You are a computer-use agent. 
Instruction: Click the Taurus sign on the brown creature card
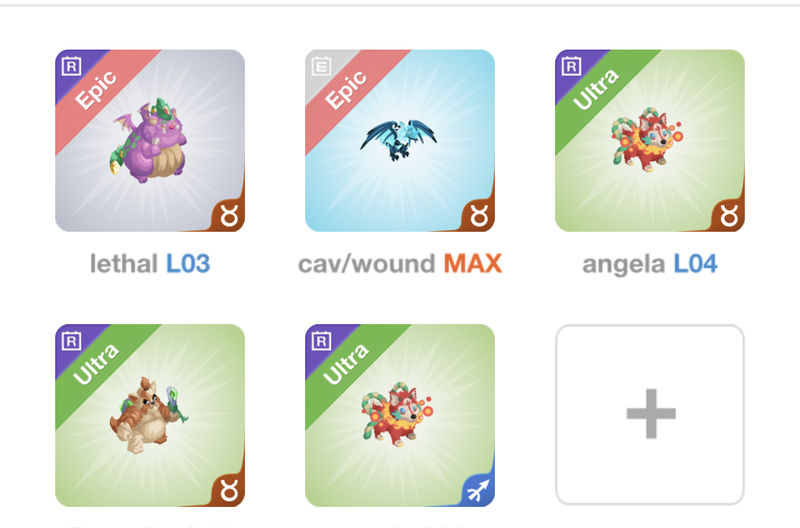pyautogui.click(x=229, y=491)
